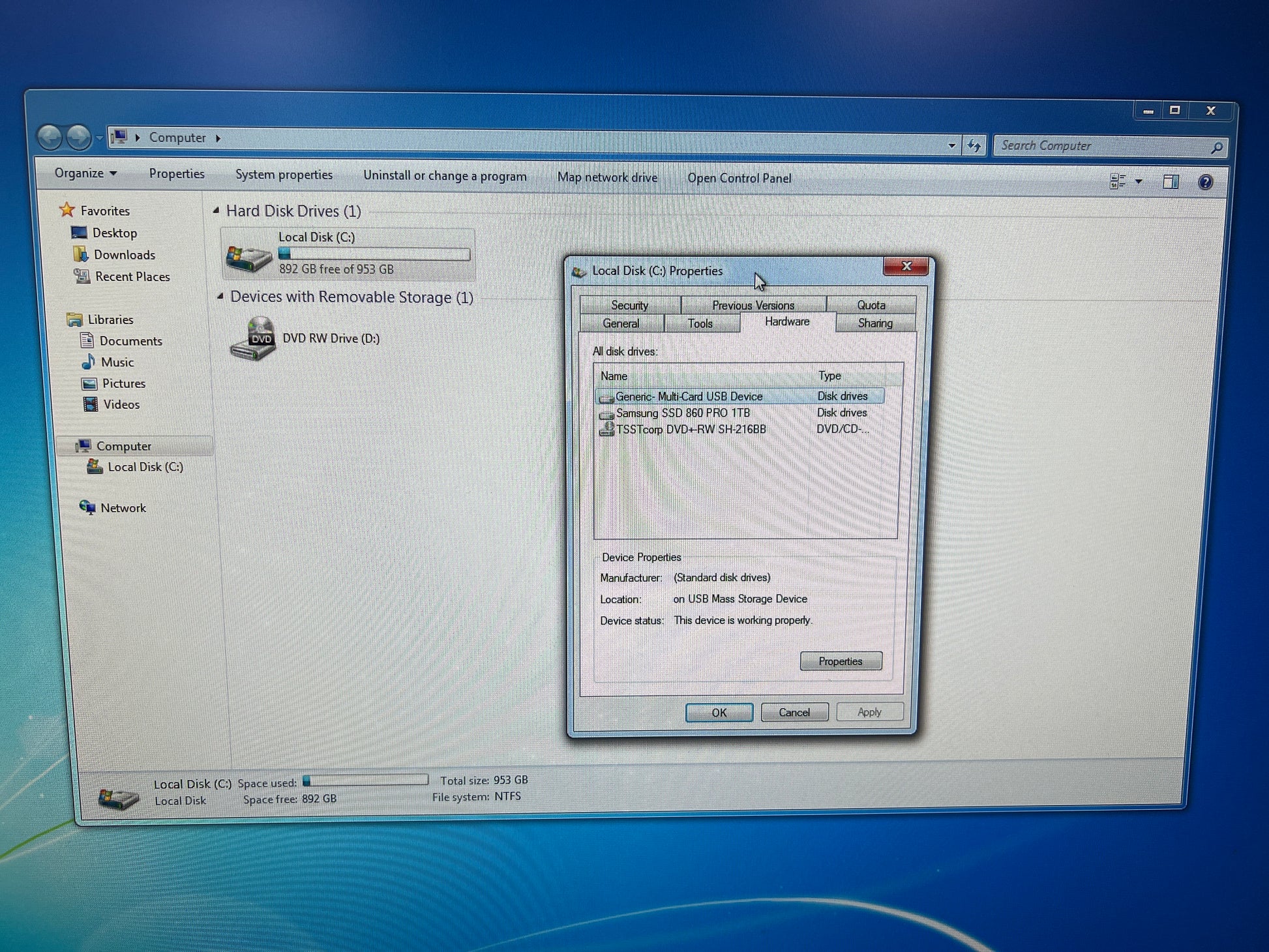Screen dimensions: 1269x952
Task: Collapse the Hard Disk Drives group
Action: point(216,211)
